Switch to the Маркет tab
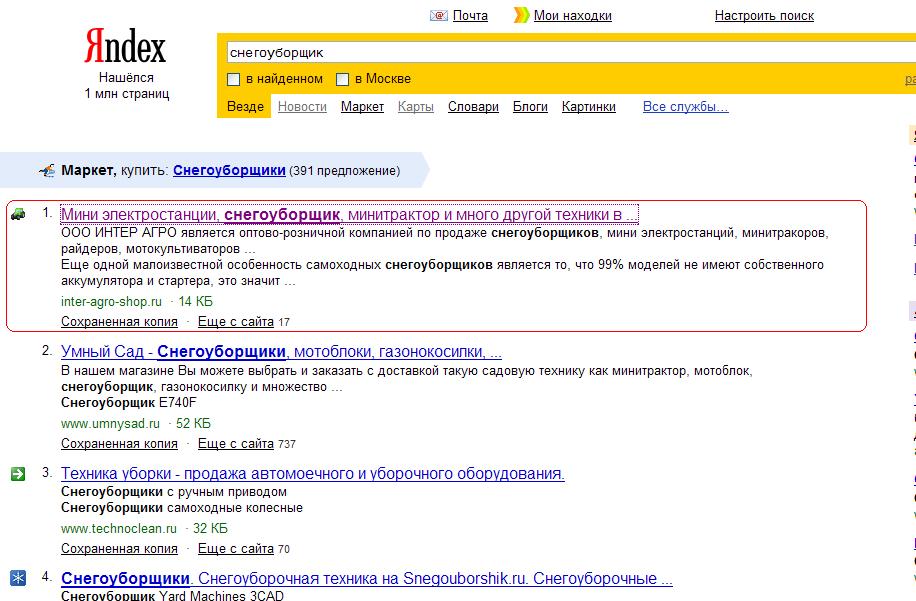 point(362,107)
